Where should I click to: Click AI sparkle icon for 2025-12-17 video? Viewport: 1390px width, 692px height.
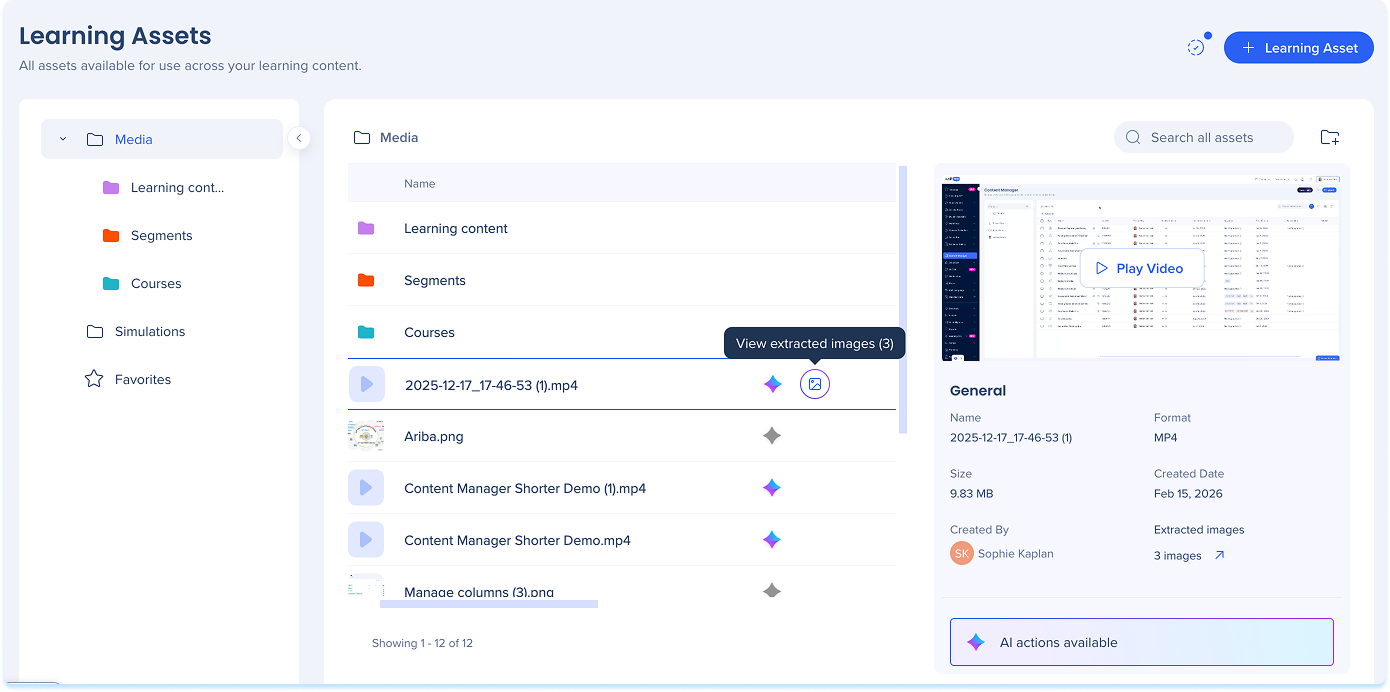click(x=771, y=384)
